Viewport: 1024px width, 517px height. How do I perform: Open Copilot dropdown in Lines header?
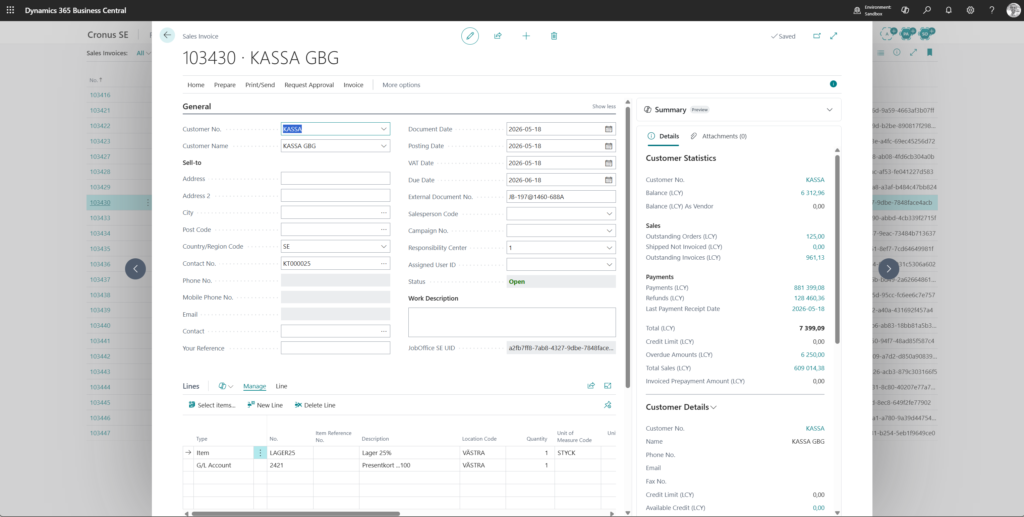pos(226,386)
